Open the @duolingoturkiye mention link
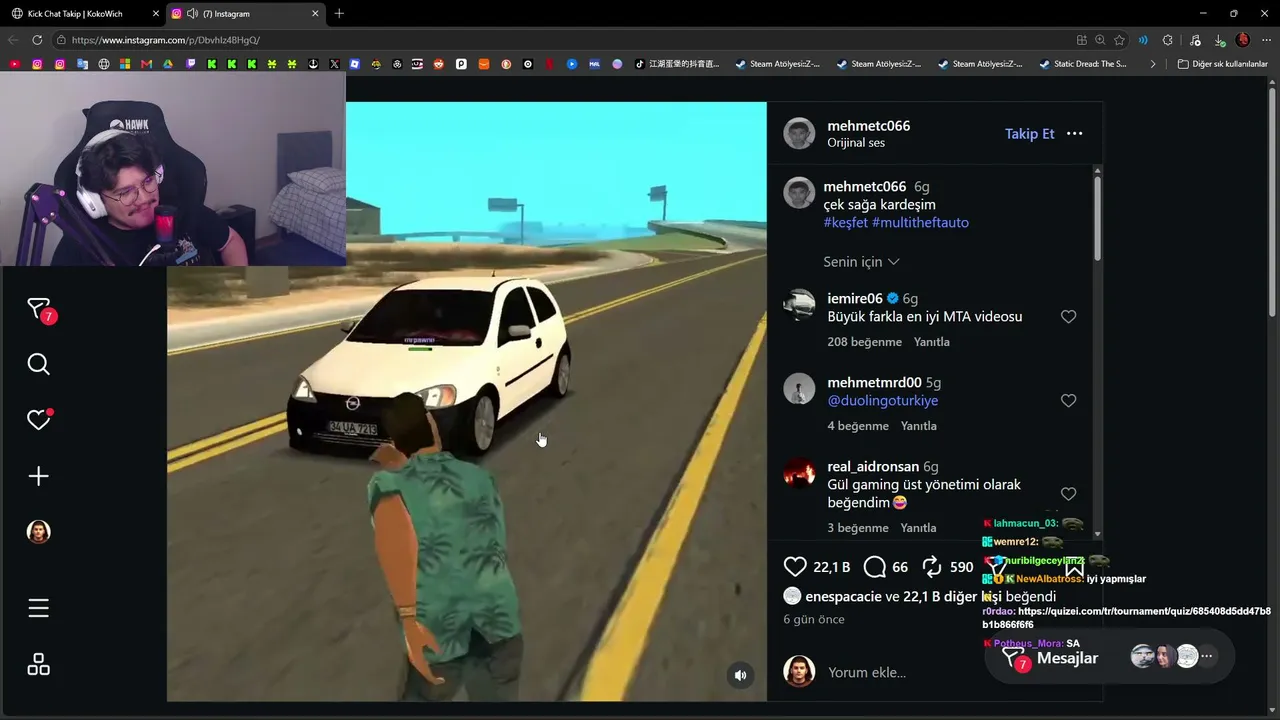 click(x=882, y=401)
